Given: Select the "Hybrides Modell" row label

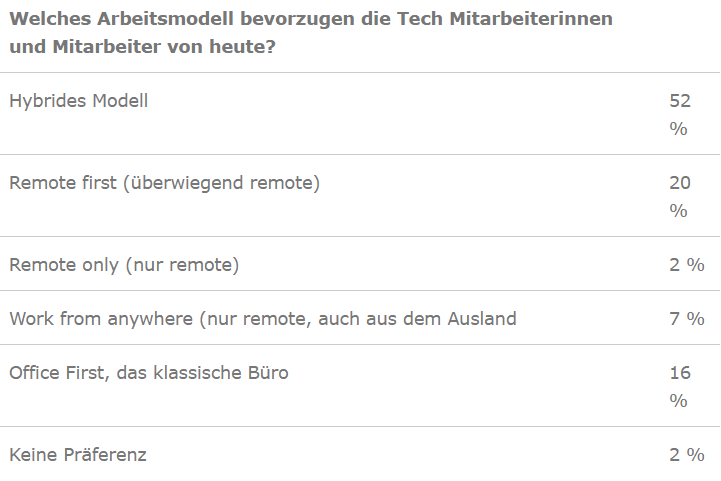Looking at the screenshot, I should 79,101.
